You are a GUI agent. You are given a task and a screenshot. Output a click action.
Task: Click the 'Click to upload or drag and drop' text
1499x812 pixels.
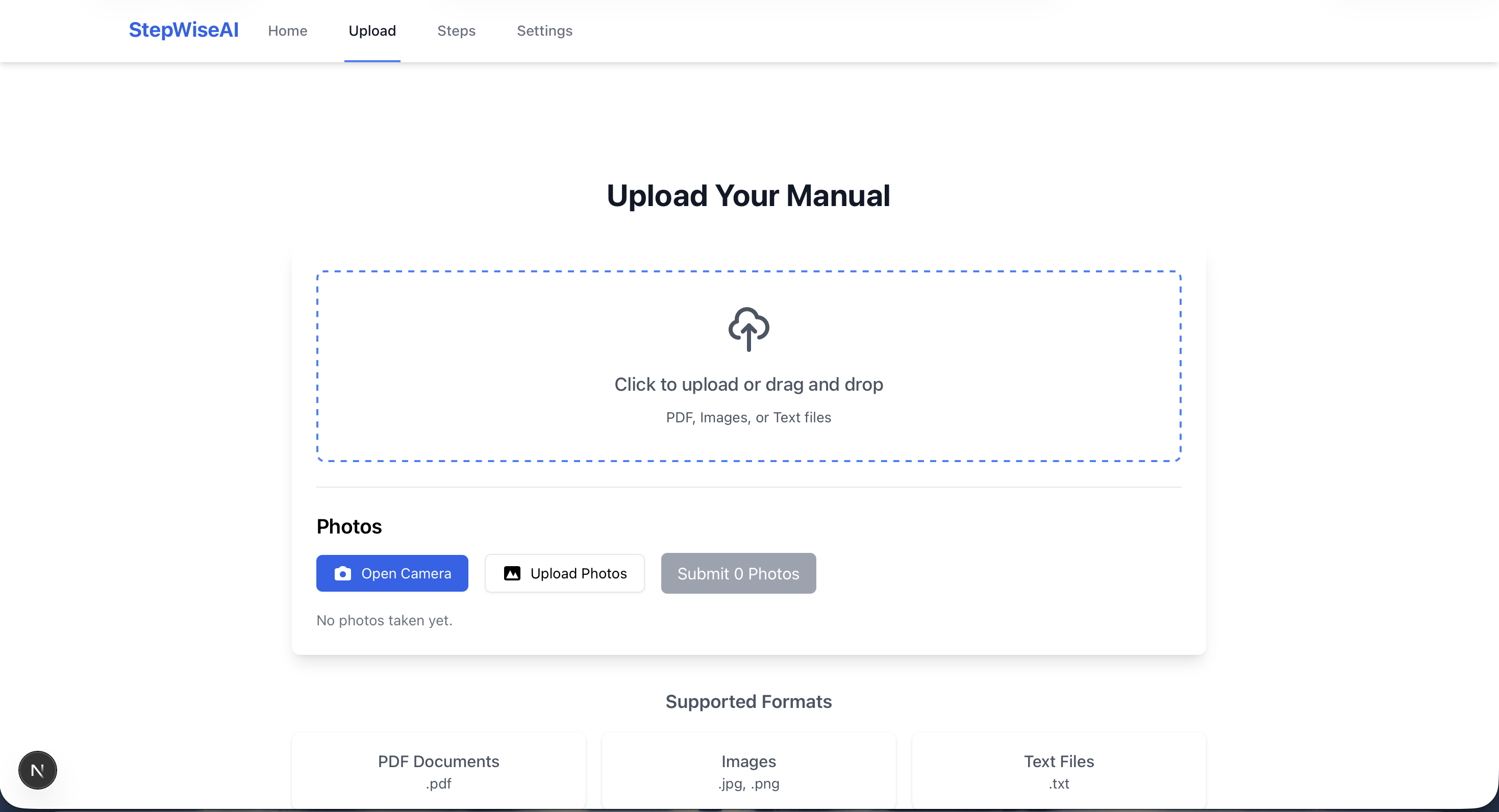(x=748, y=385)
